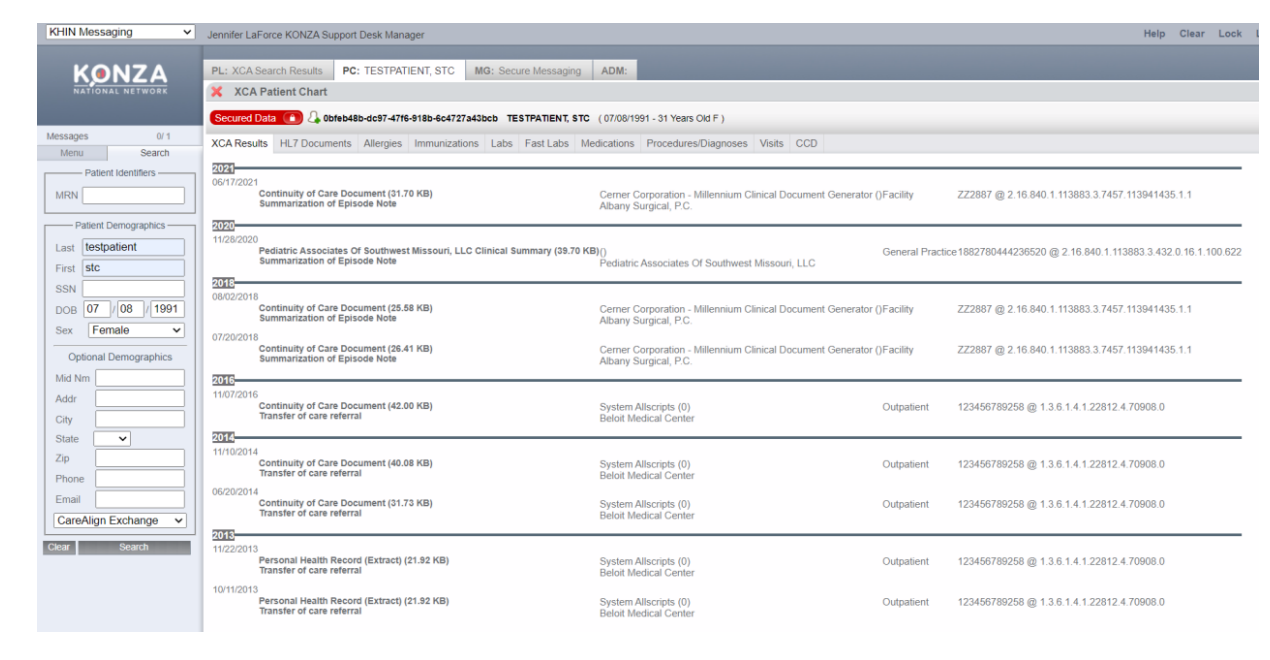Open Continuity of Care Document (25.58 KB)
The height and width of the screenshot is (660, 1270).
345,308
